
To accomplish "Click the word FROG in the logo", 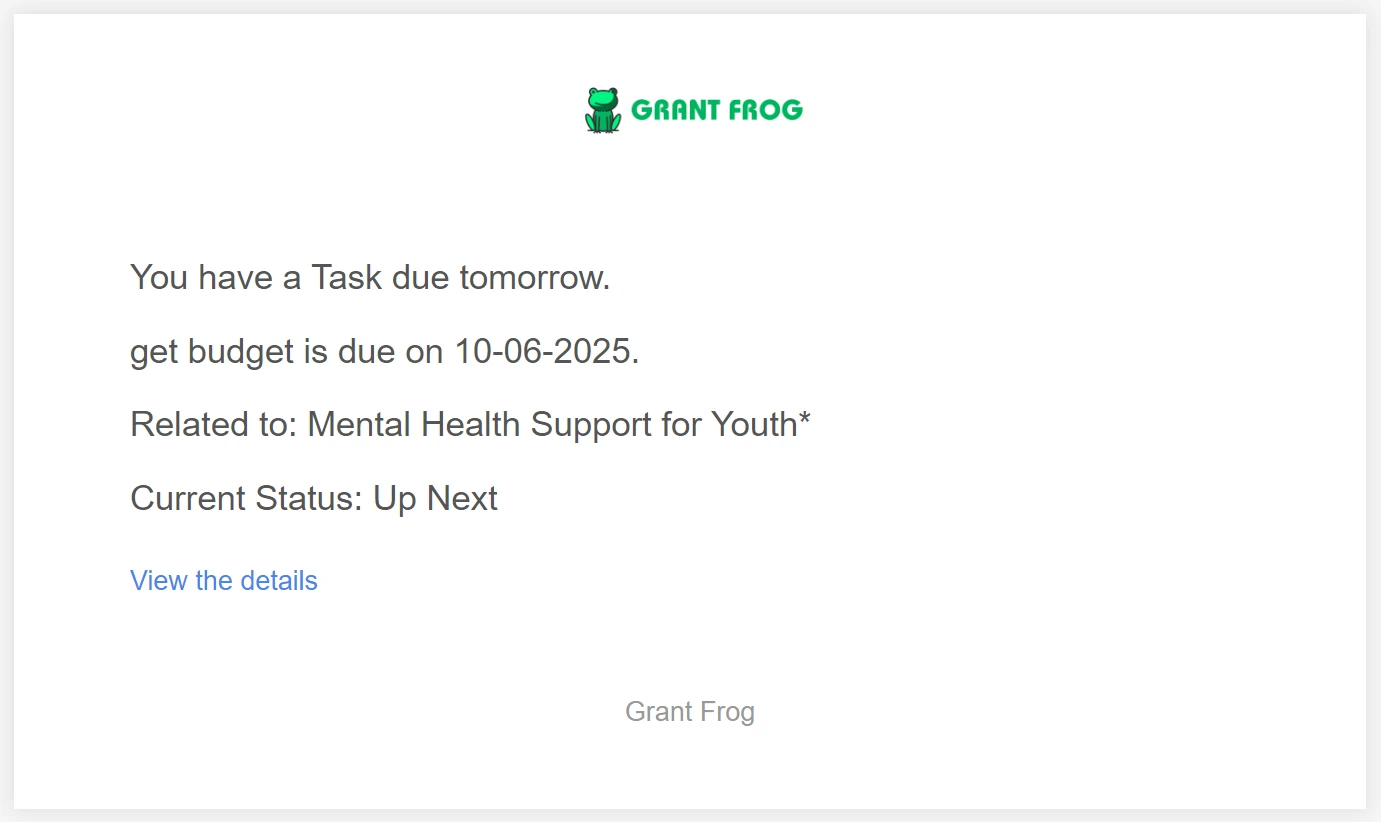I will 766,110.
